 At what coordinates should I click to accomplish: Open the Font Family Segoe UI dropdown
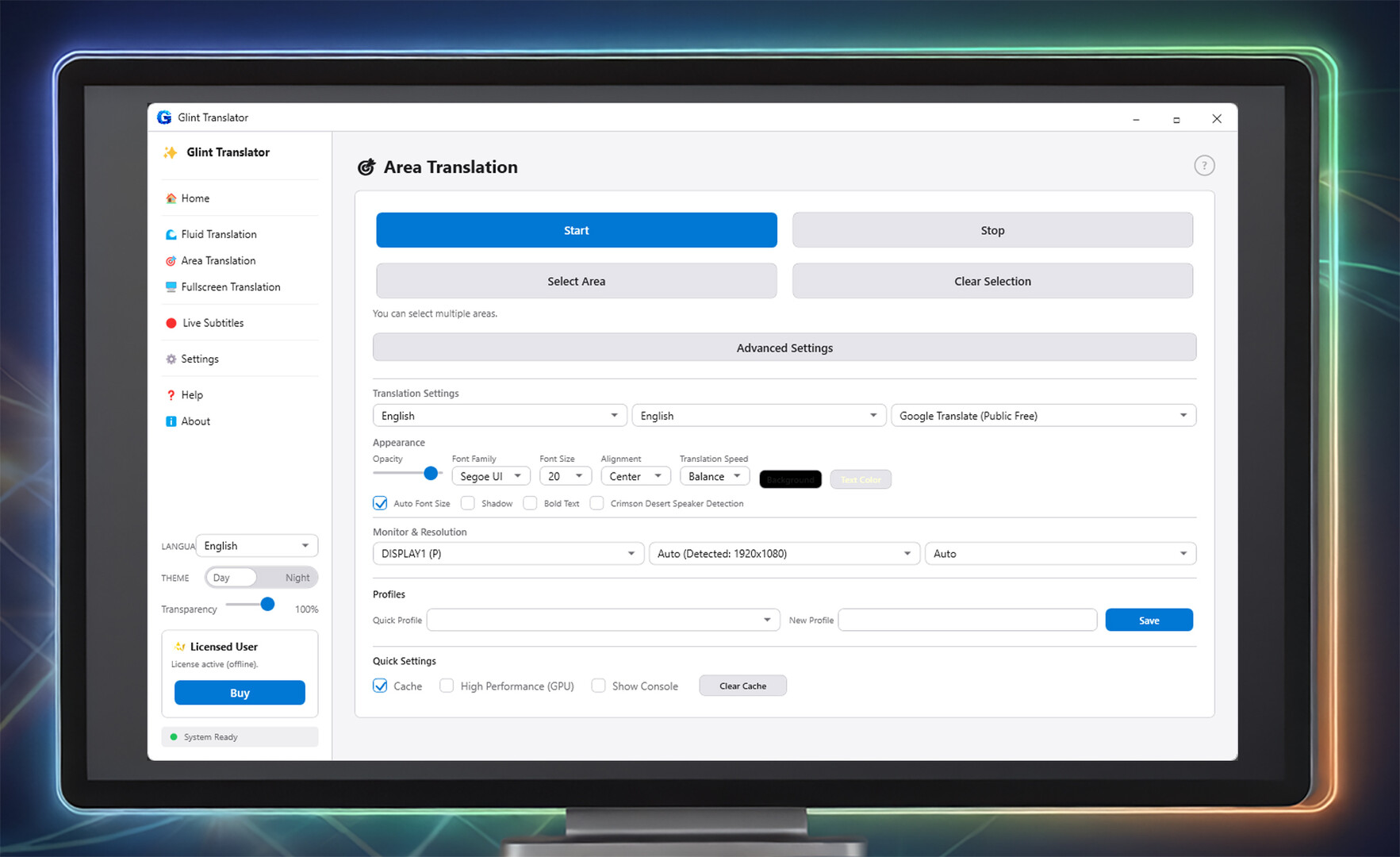click(491, 476)
